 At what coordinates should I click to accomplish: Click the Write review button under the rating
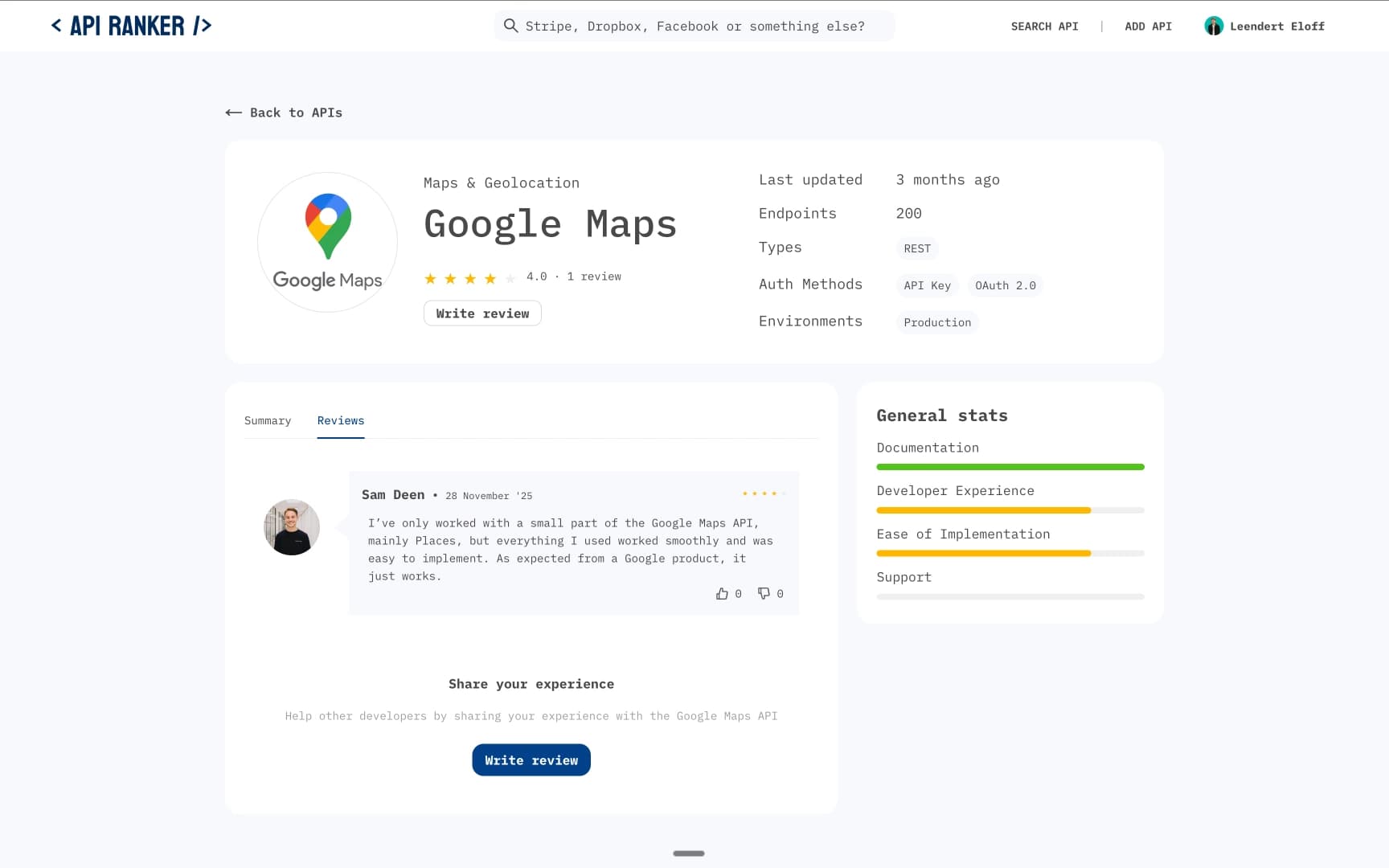482,313
